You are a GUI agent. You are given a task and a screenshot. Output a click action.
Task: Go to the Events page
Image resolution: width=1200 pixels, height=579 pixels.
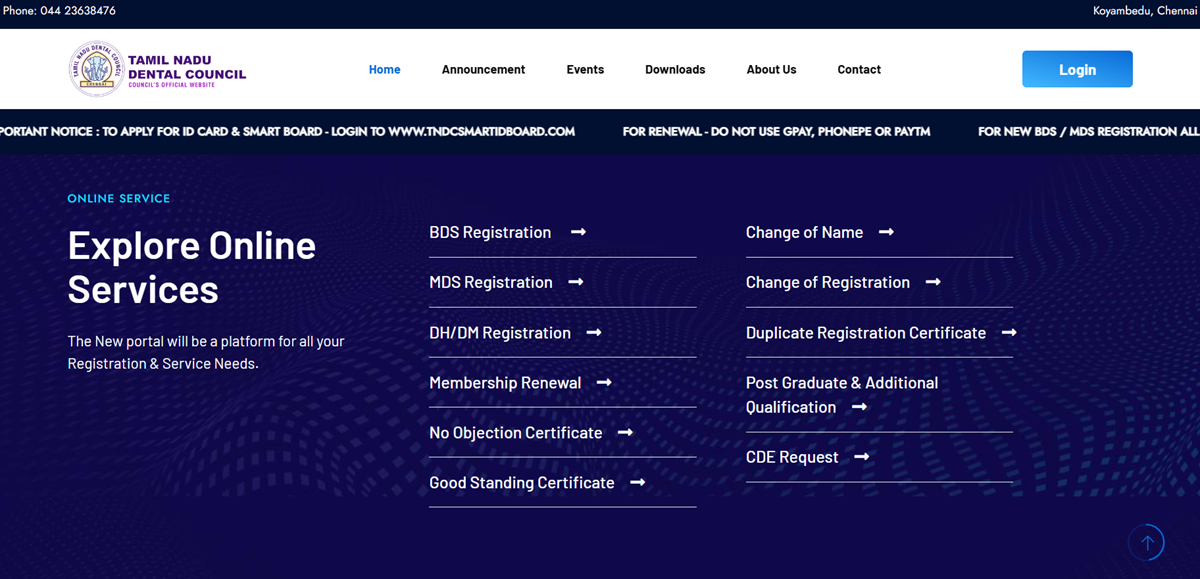(x=585, y=70)
